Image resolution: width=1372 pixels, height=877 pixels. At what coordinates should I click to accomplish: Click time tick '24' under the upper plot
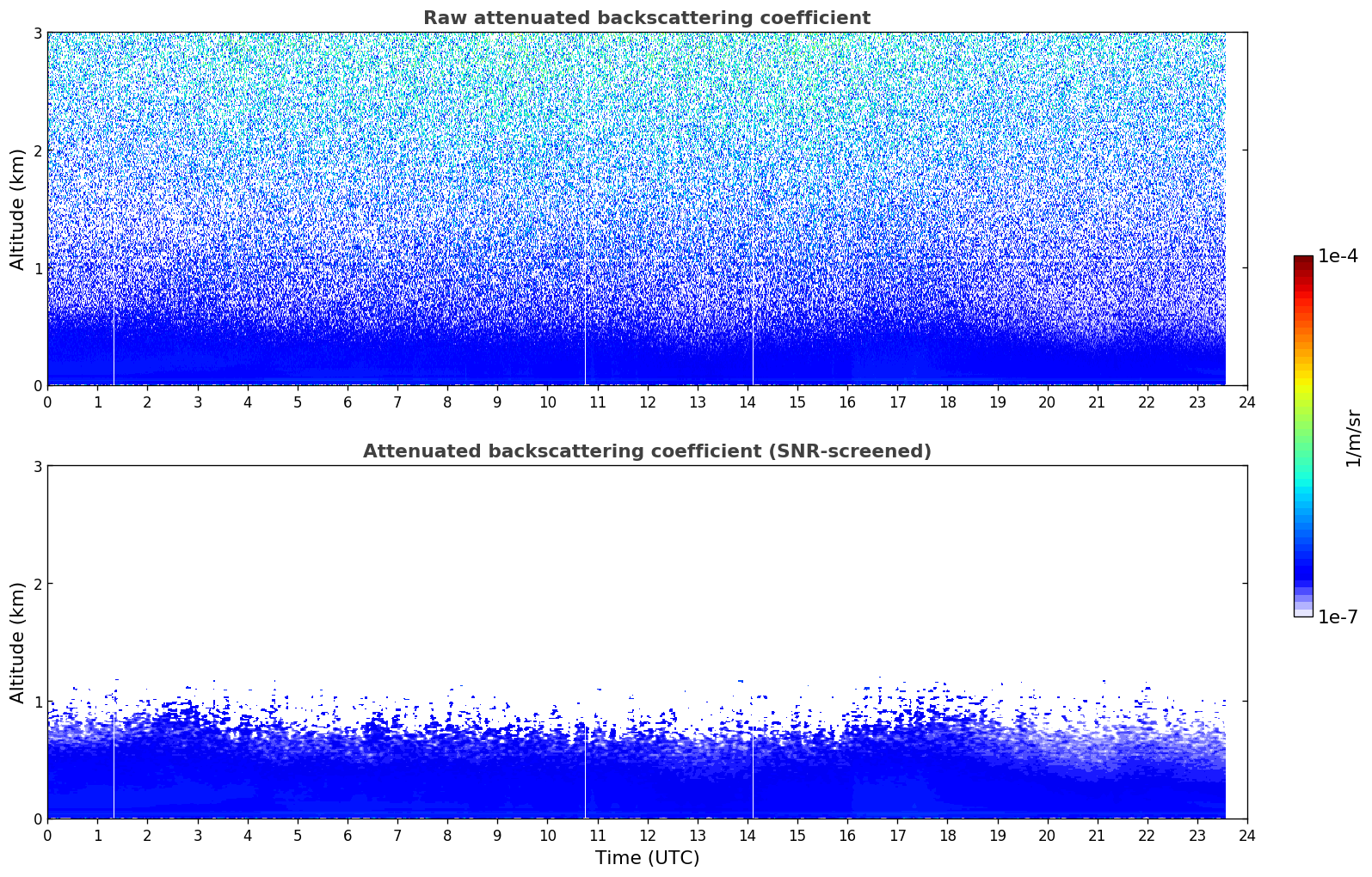coord(1247,402)
